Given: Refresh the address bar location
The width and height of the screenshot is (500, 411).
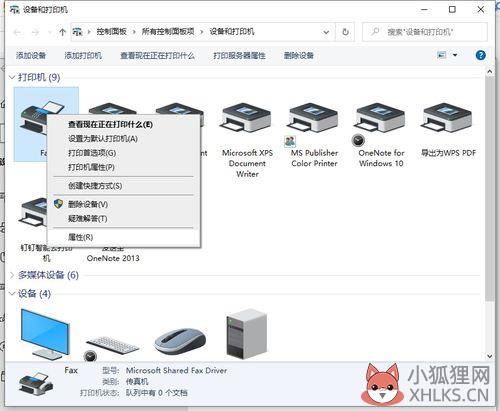Looking at the screenshot, I should (x=345, y=32).
